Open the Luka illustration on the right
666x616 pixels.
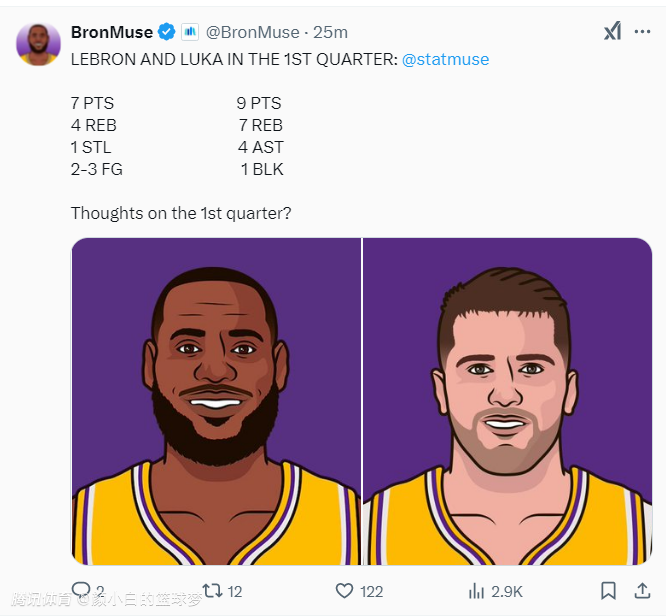tap(508, 400)
